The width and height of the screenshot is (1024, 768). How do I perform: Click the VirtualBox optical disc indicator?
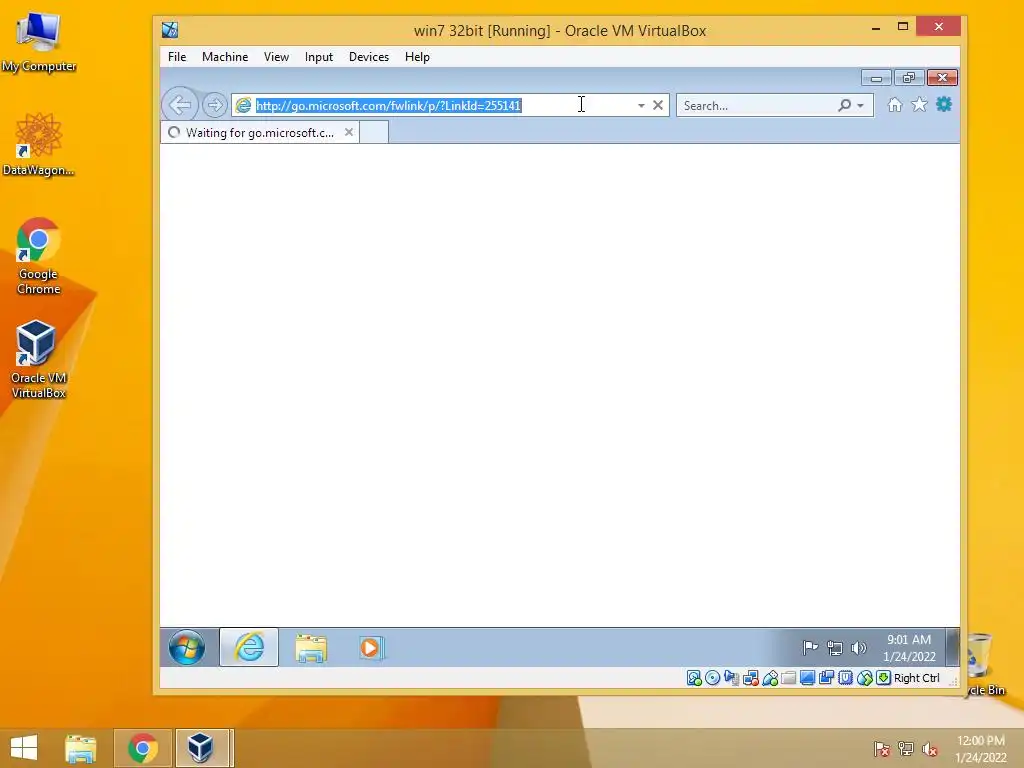pos(712,678)
